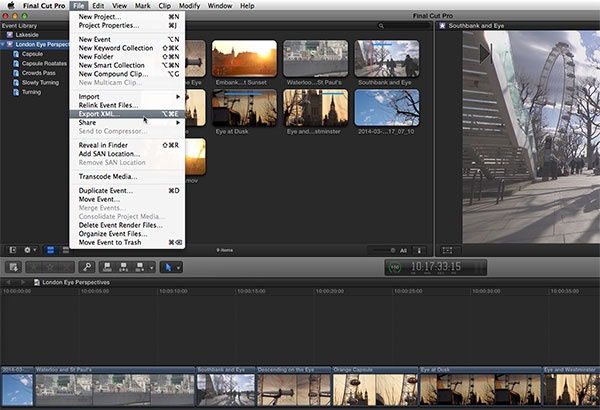Open the Mark menu
Viewport: 600px width, 410px height.
point(143,5)
